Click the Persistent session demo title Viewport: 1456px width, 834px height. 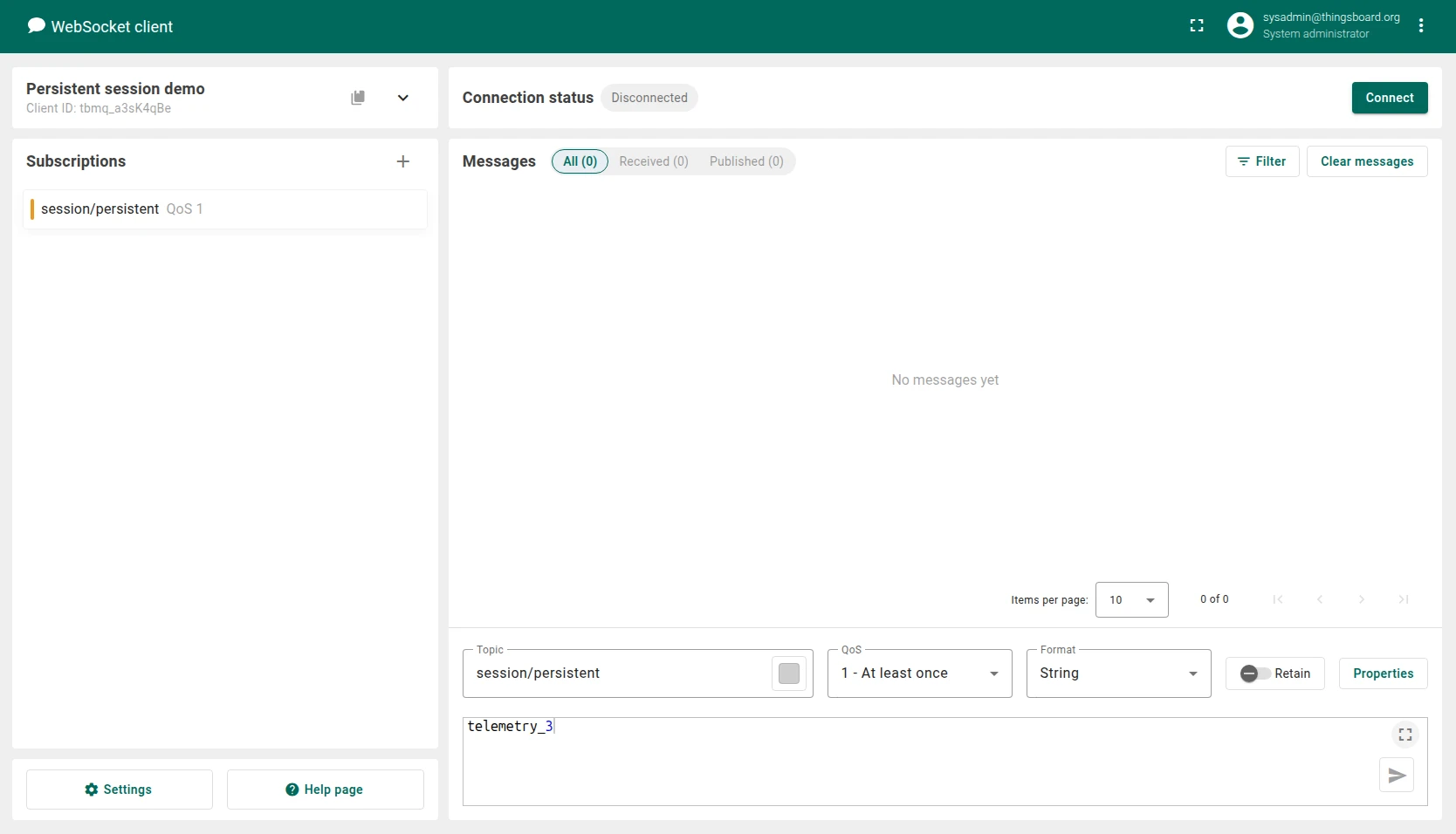coord(115,89)
